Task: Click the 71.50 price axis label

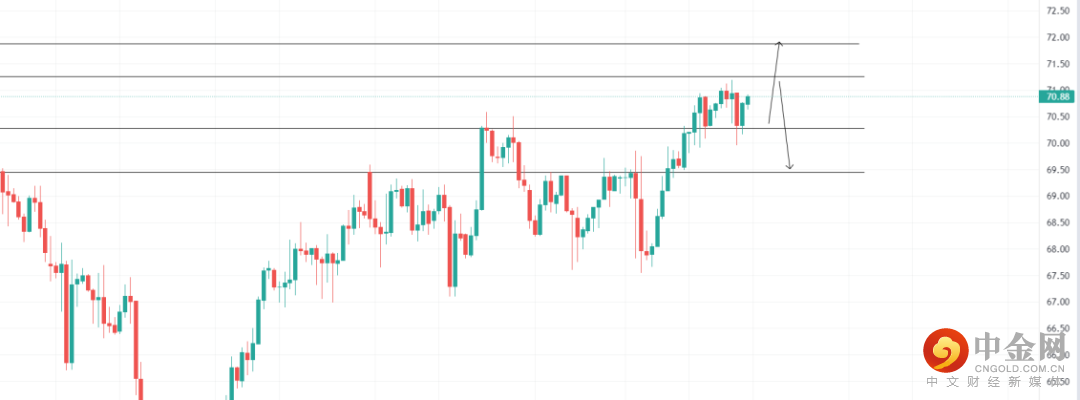Action: (1058, 64)
